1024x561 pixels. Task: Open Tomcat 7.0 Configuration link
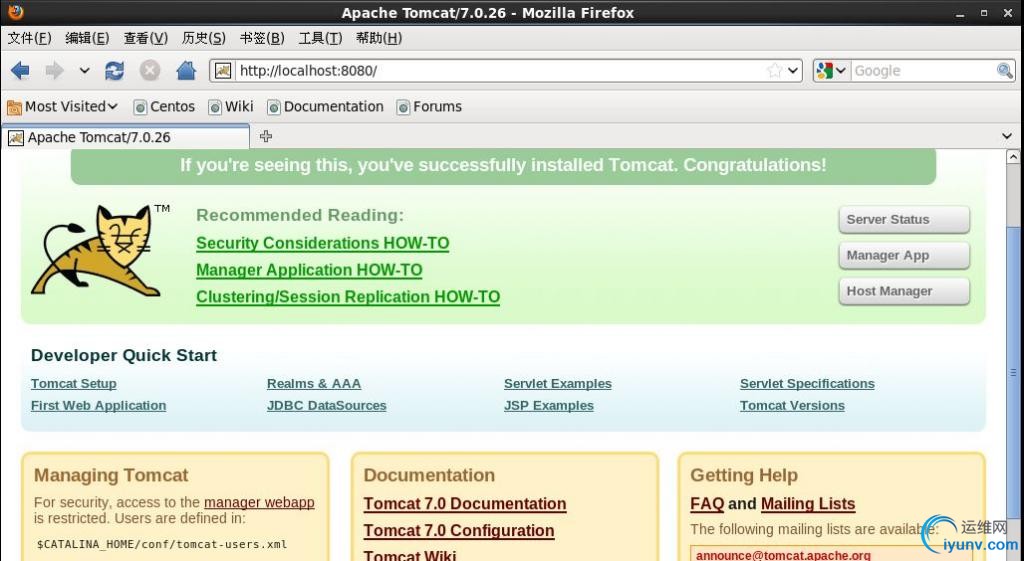[x=459, y=530]
